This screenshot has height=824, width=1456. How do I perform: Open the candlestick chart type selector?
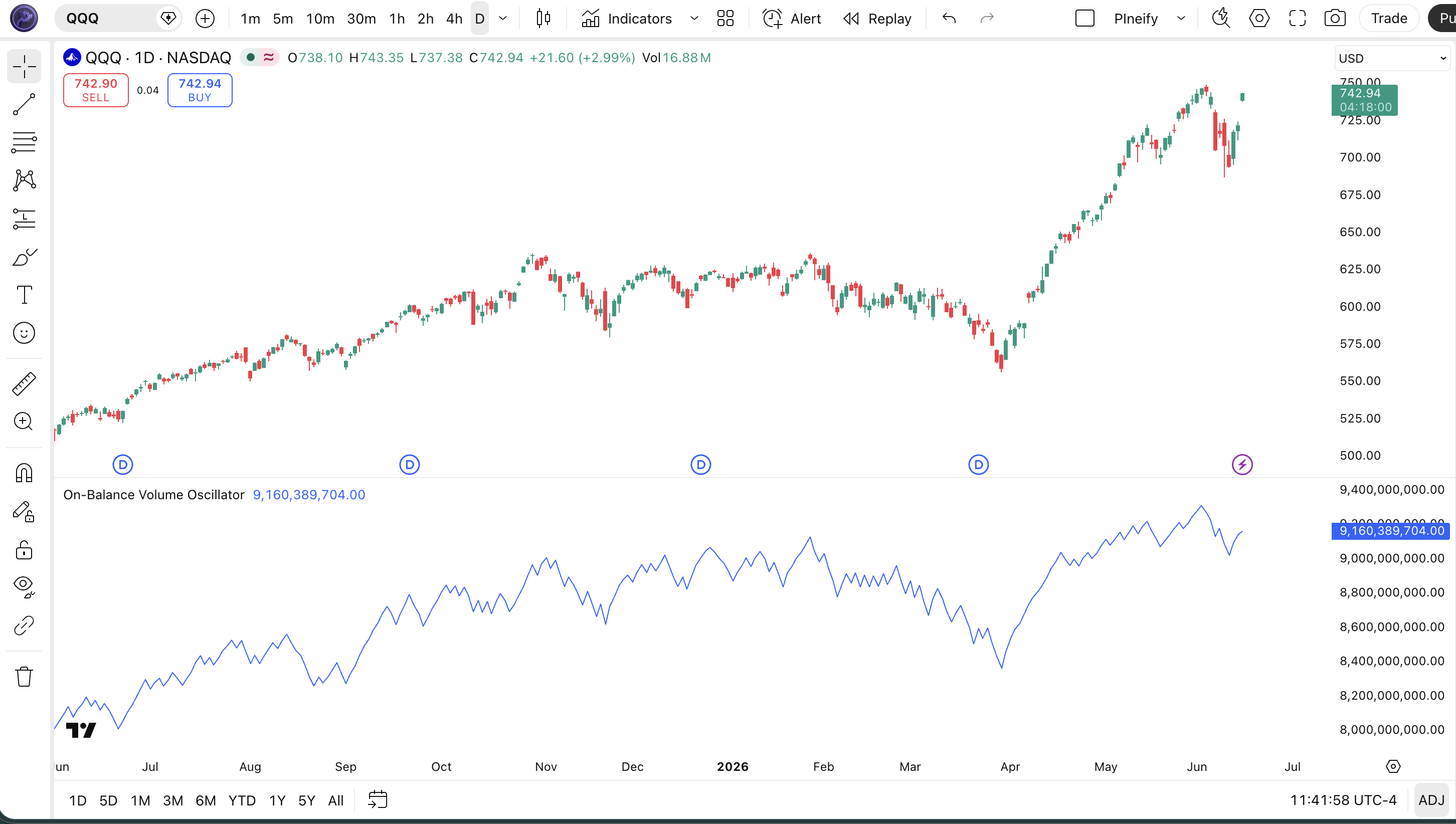click(x=543, y=19)
